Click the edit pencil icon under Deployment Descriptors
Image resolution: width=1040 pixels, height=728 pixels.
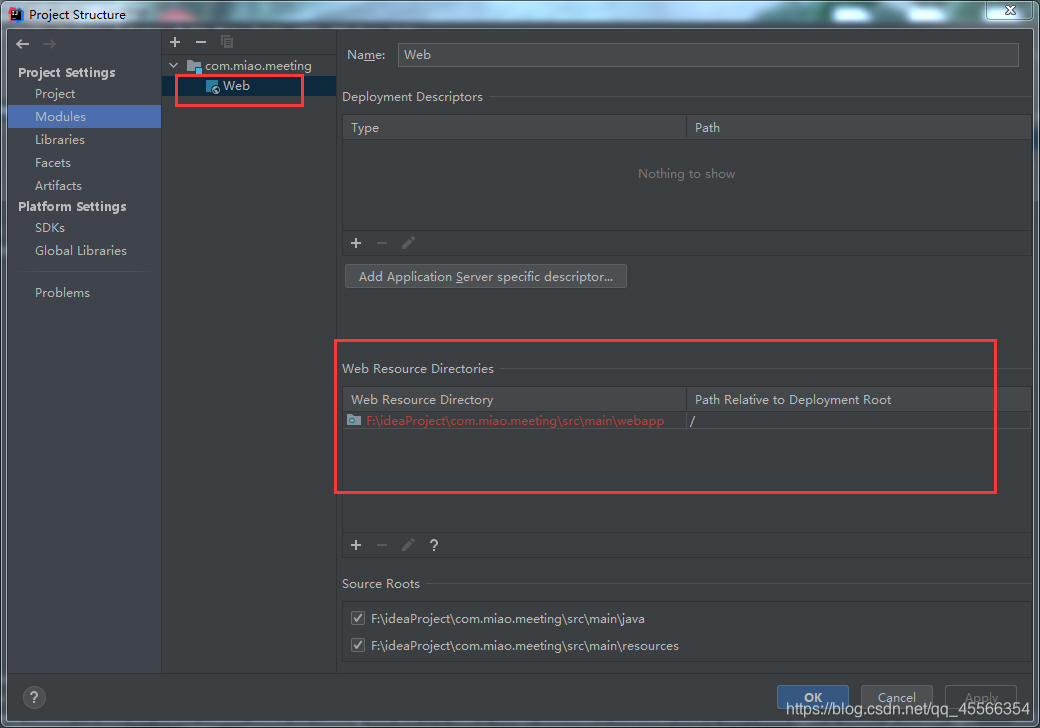(408, 243)
